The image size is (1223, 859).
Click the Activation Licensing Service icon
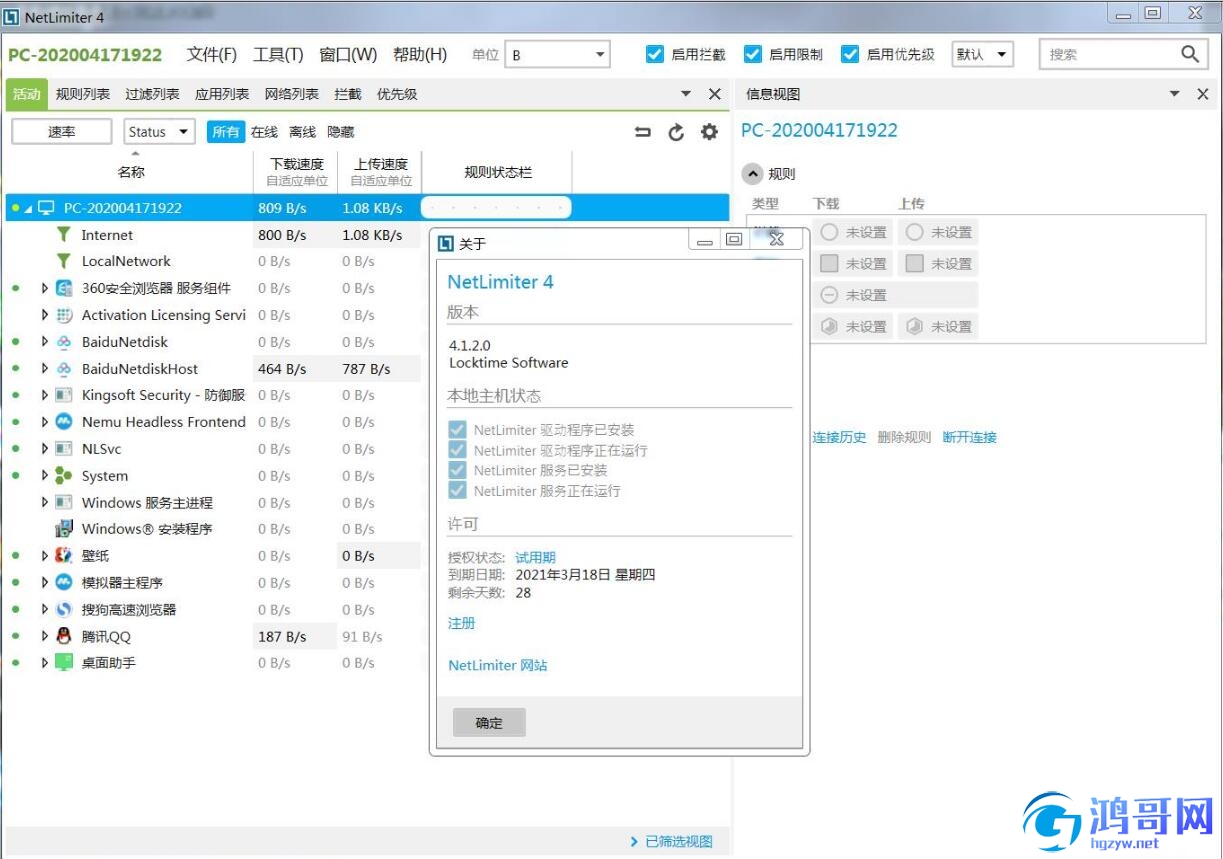click(64, 315)
